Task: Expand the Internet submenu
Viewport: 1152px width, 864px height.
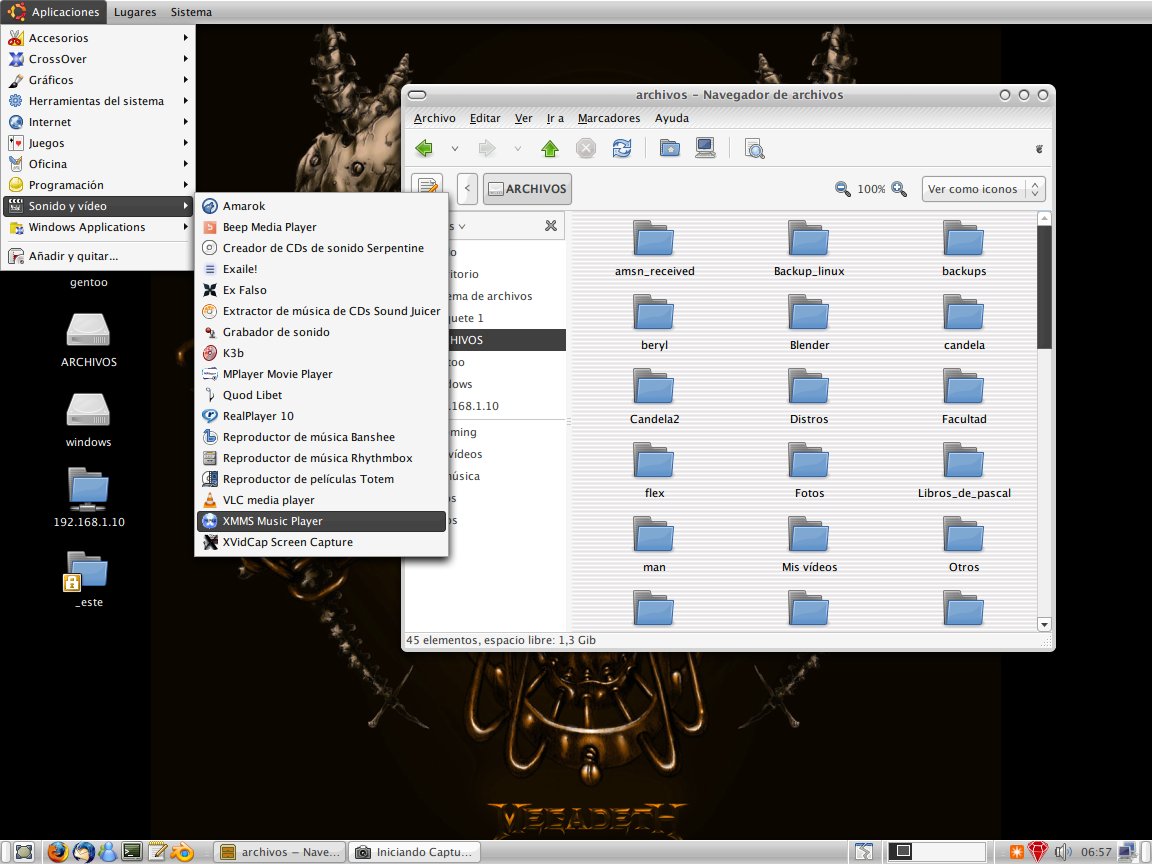Action: click(x=98, y=122)
